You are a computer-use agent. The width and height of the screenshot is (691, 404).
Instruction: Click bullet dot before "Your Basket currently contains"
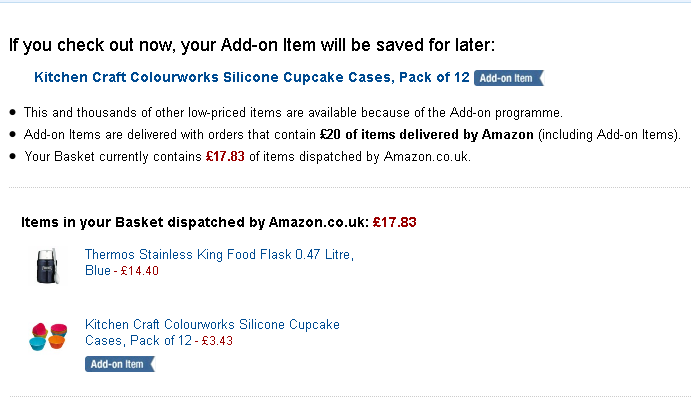coord(12,157)
